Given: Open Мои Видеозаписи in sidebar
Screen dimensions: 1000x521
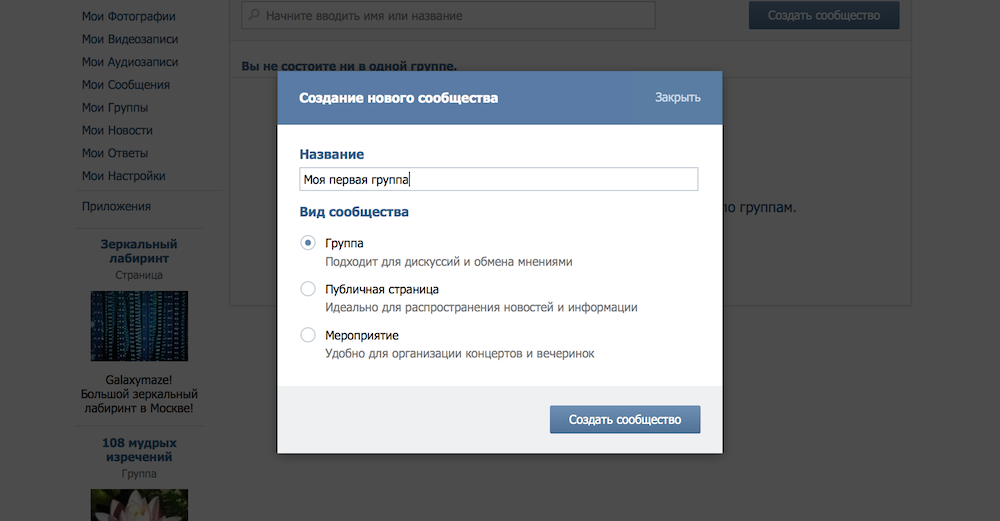Looking at the screenshot, I should 130,39.
